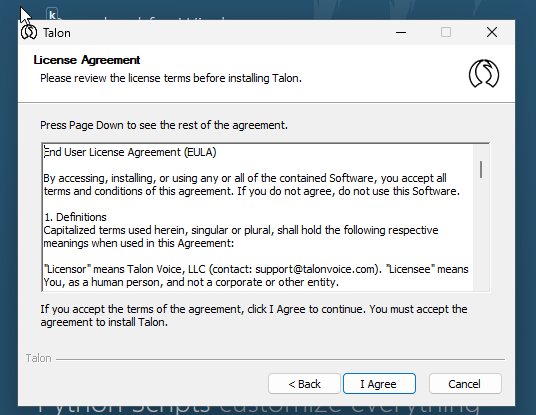The width and height of the screenshot is (536, 415).
Task: Click the 'k' icon behind the installer window
Action: click(x=52, y=14)
